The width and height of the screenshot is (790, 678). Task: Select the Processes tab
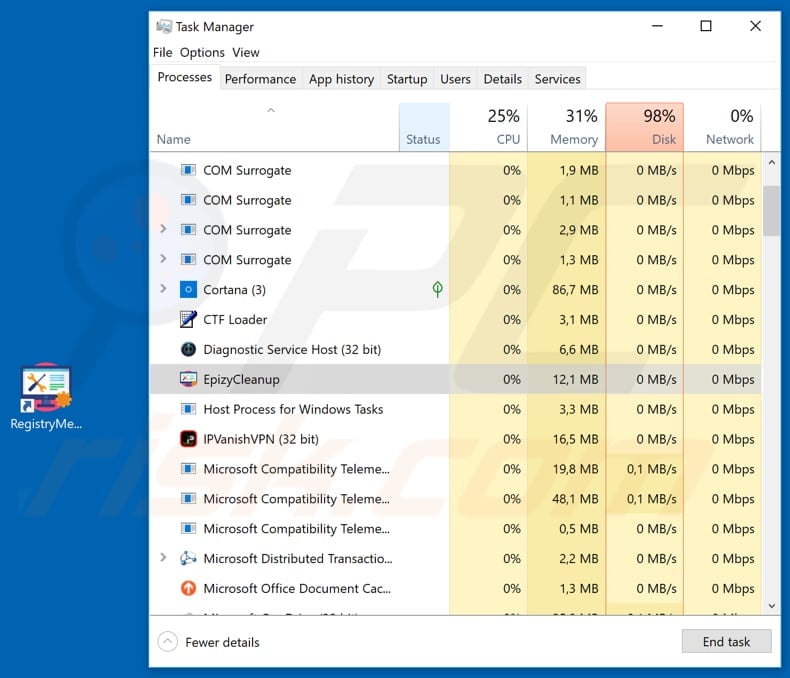(x=185, y=77)
